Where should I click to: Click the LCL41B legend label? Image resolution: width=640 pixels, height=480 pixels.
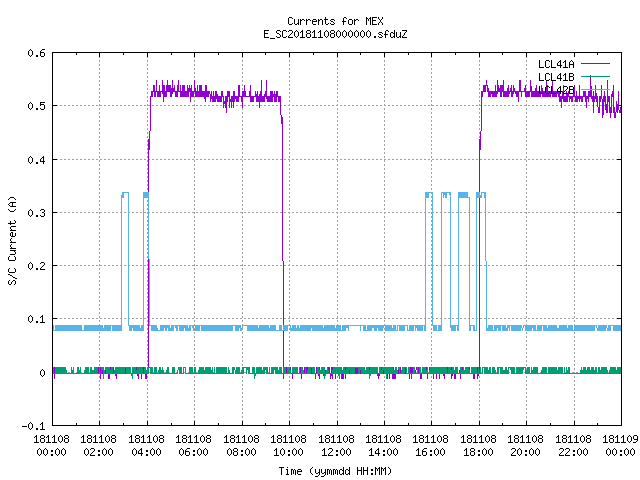click(x=556, y=77)
